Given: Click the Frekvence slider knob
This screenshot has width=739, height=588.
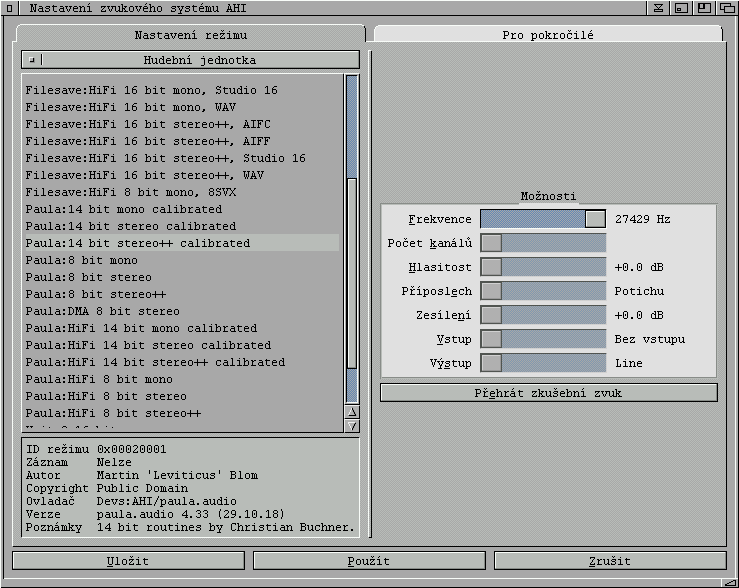Looking at the screenshot, I should [x=595, y=219].
